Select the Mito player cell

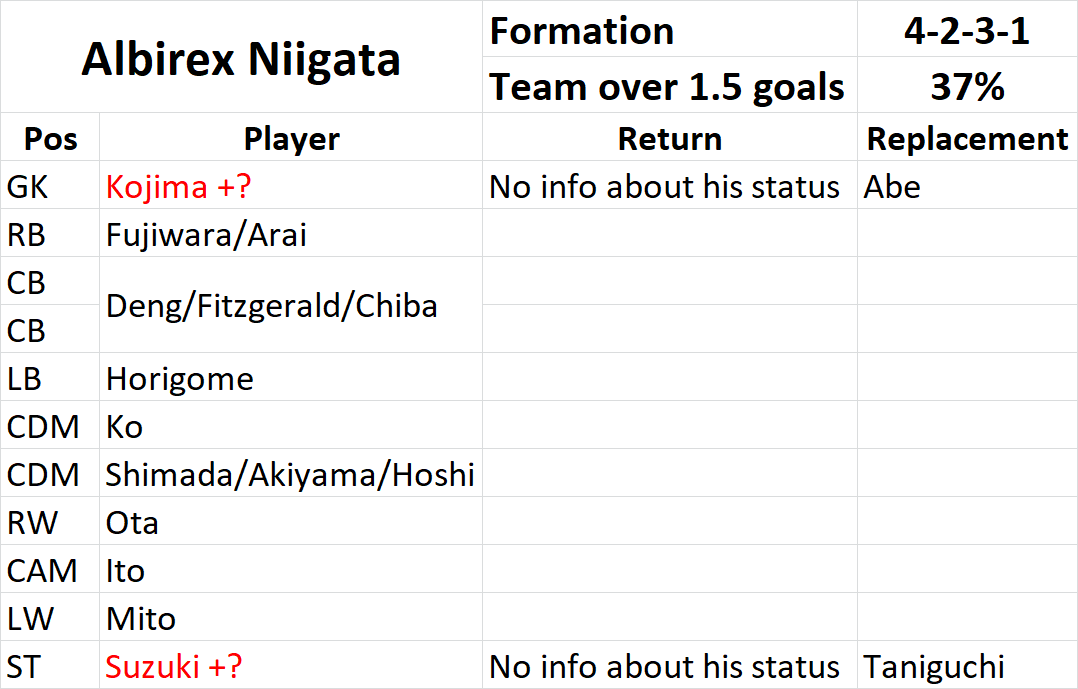(x=292, y=618)
